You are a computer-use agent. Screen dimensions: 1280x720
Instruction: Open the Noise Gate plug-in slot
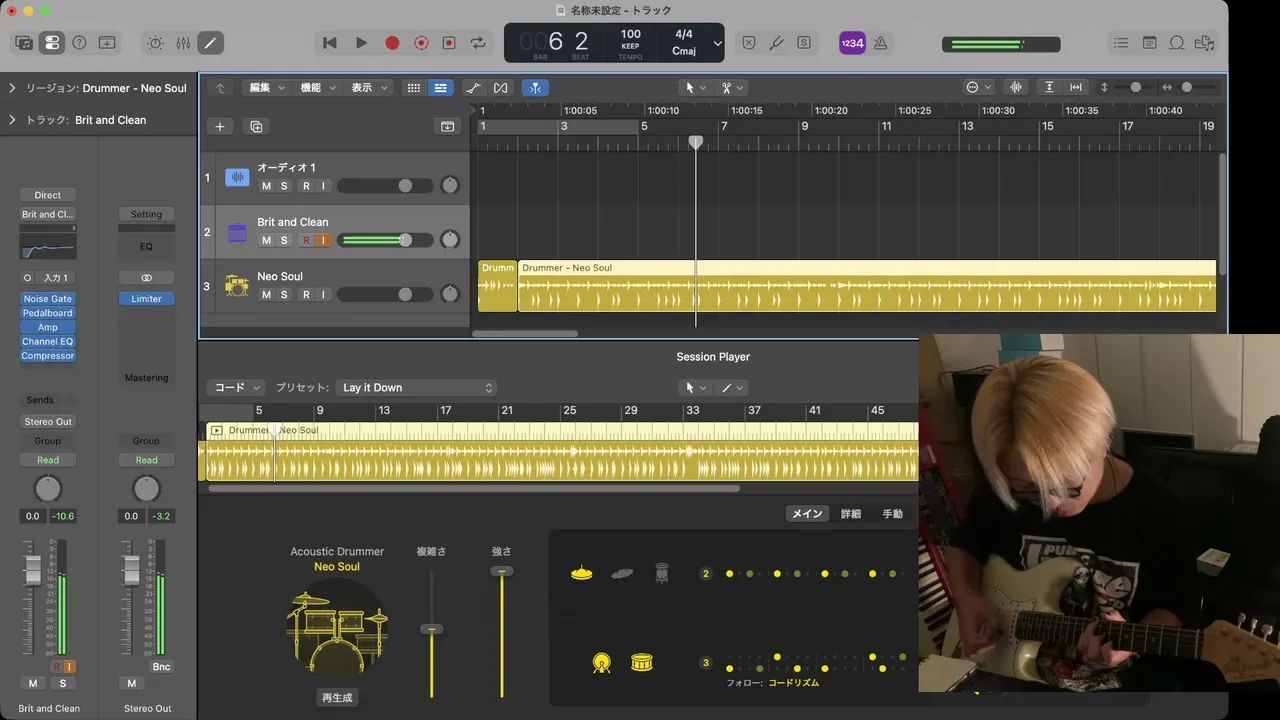47,299
